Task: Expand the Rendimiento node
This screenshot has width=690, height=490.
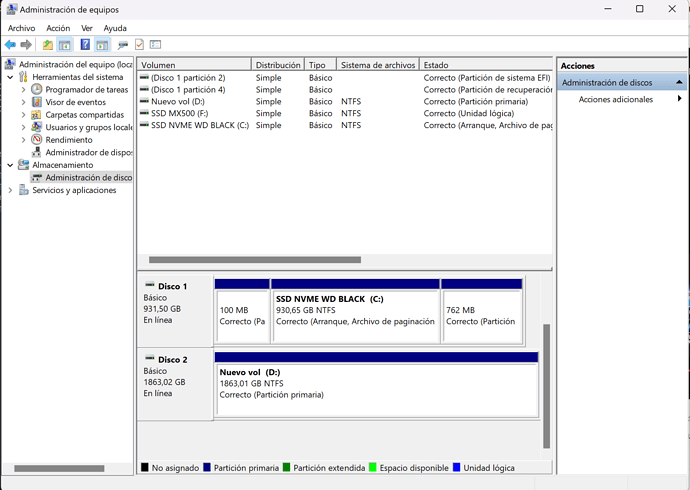Action: (23, 140)
